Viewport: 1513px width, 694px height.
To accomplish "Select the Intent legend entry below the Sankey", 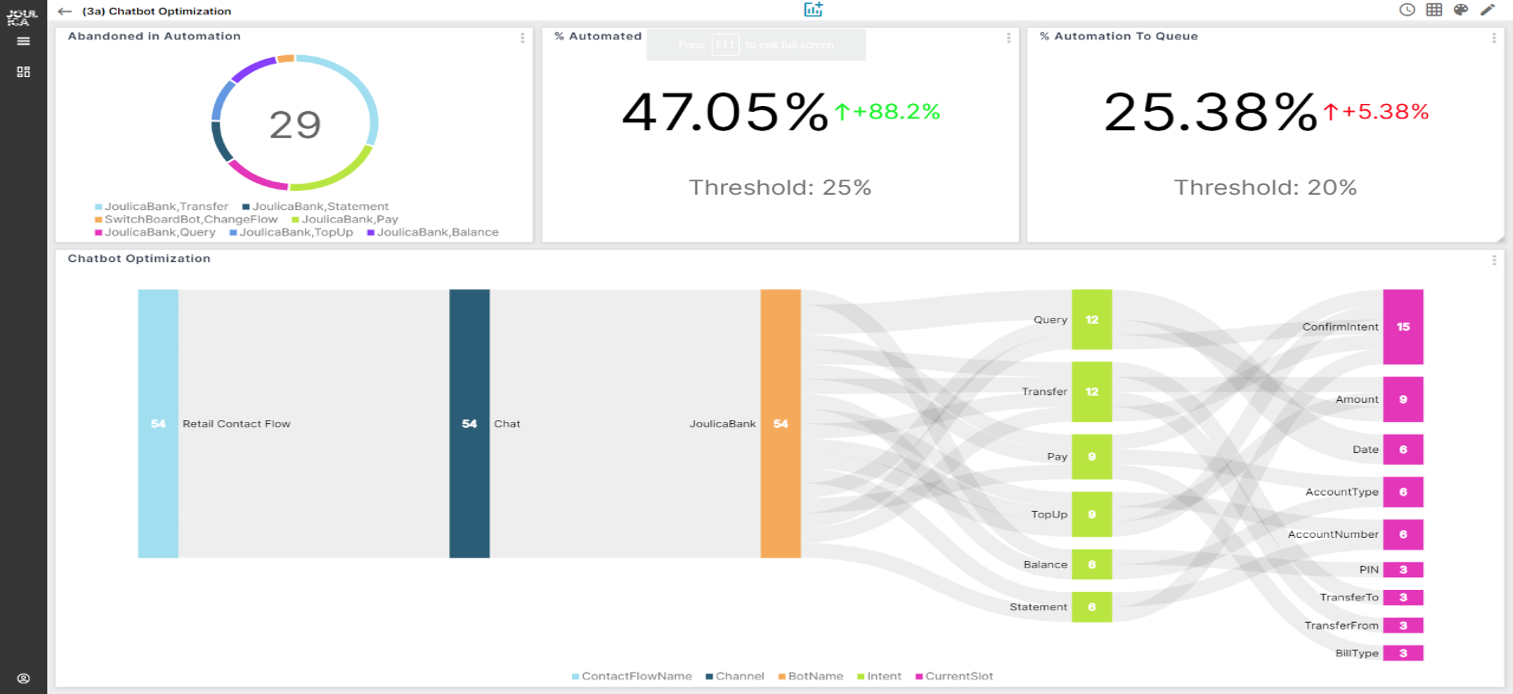I will pos(879,677).
